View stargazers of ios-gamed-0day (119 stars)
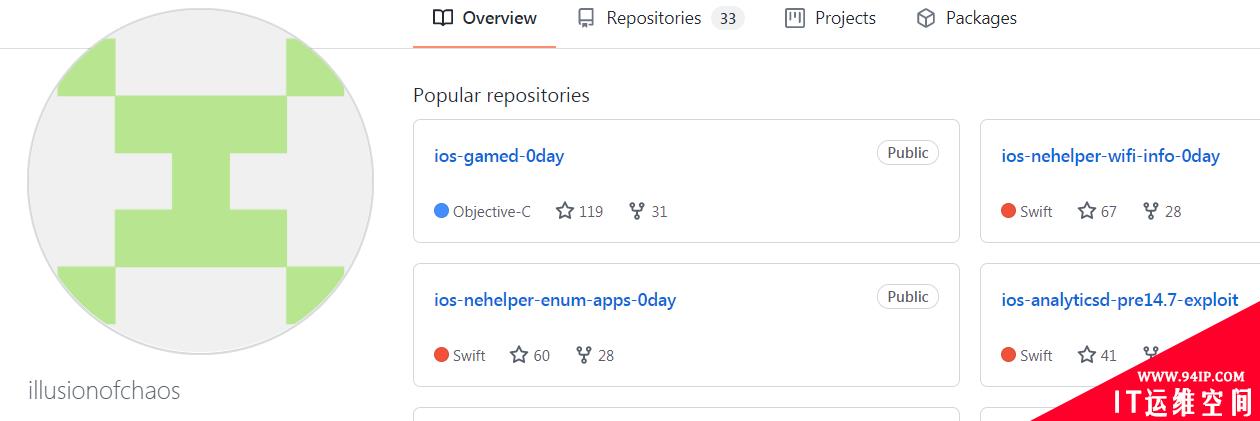 [x=580, y=211]
